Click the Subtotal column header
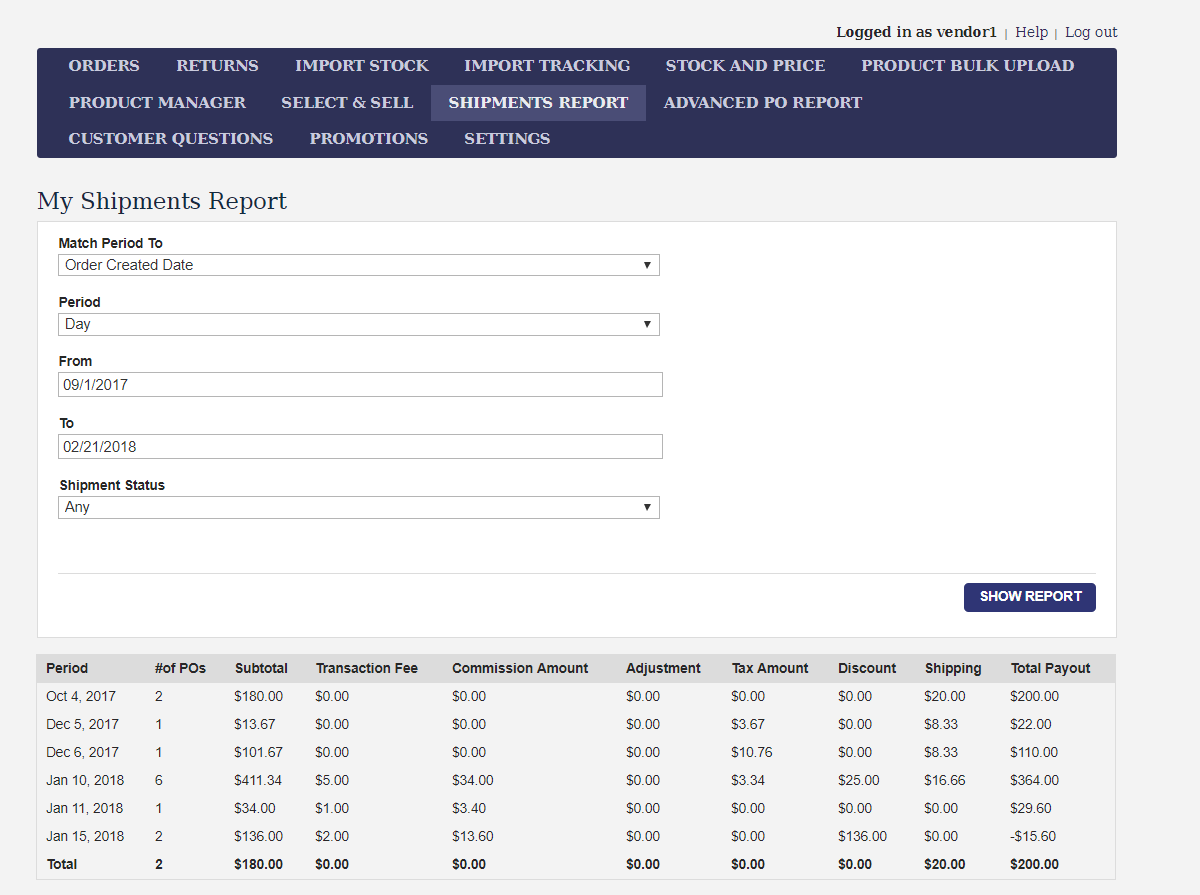Viewport: 1200px width, 895px height. tap(261, 668)
